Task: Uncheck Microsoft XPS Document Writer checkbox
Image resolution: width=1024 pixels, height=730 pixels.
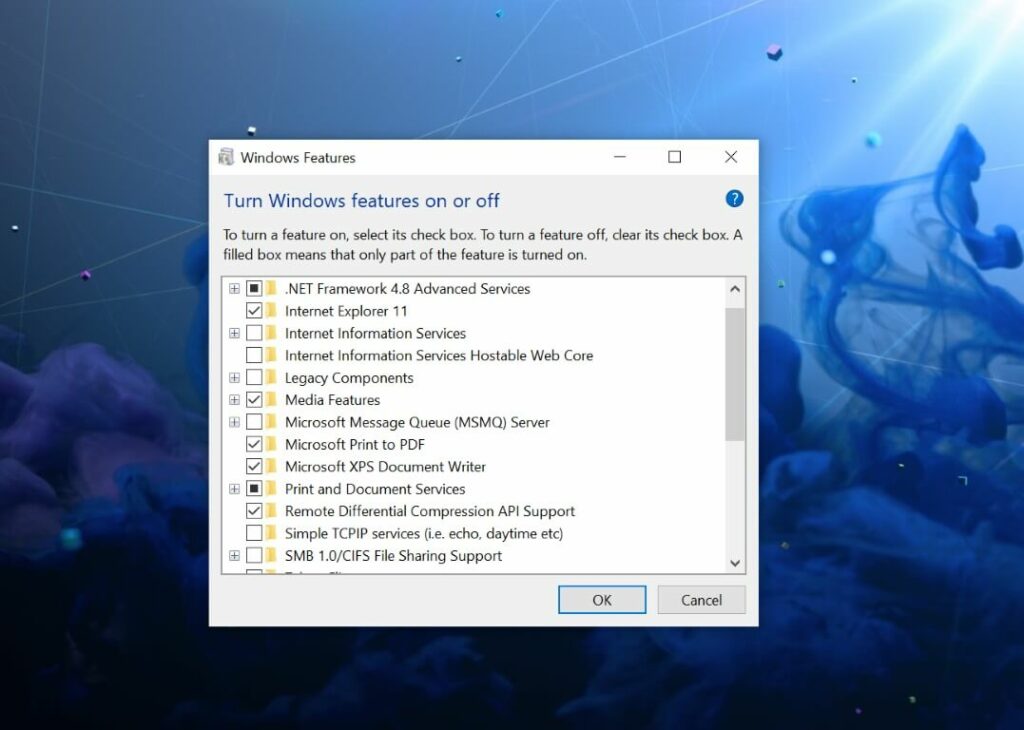Action: tap(254, 466)
